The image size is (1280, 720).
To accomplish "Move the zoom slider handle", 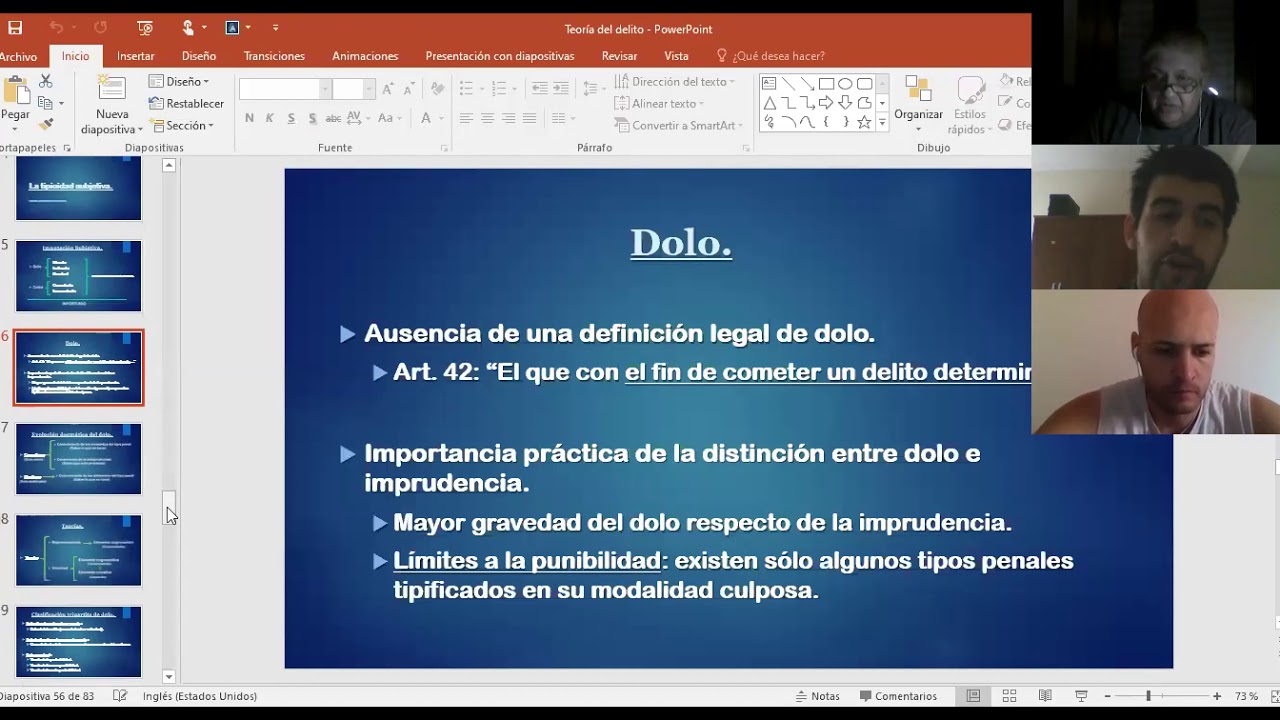I will tap(1148, 696).
